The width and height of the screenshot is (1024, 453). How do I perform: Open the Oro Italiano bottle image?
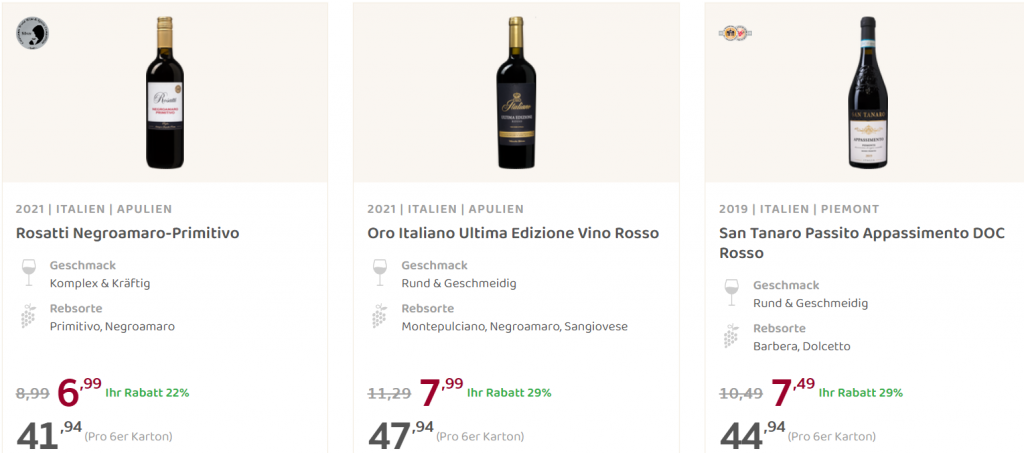click(516, 92)
